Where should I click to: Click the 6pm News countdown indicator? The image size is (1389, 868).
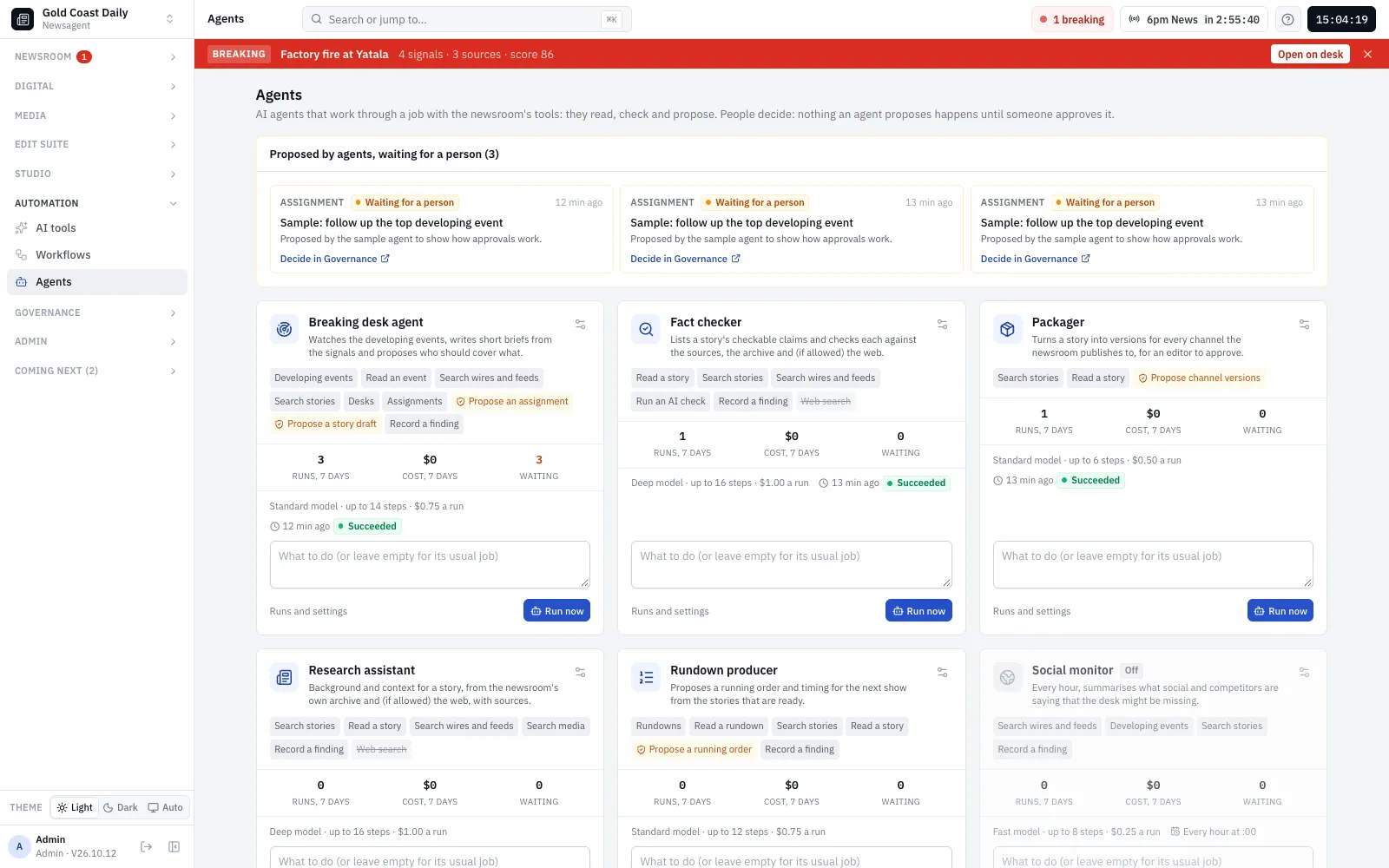(1194, 19)
